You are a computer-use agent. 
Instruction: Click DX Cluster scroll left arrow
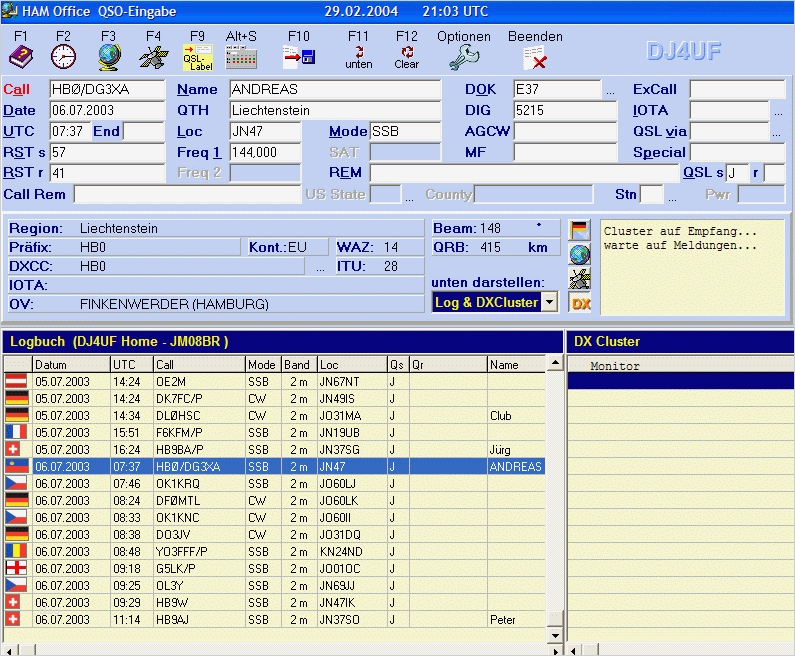573,650
